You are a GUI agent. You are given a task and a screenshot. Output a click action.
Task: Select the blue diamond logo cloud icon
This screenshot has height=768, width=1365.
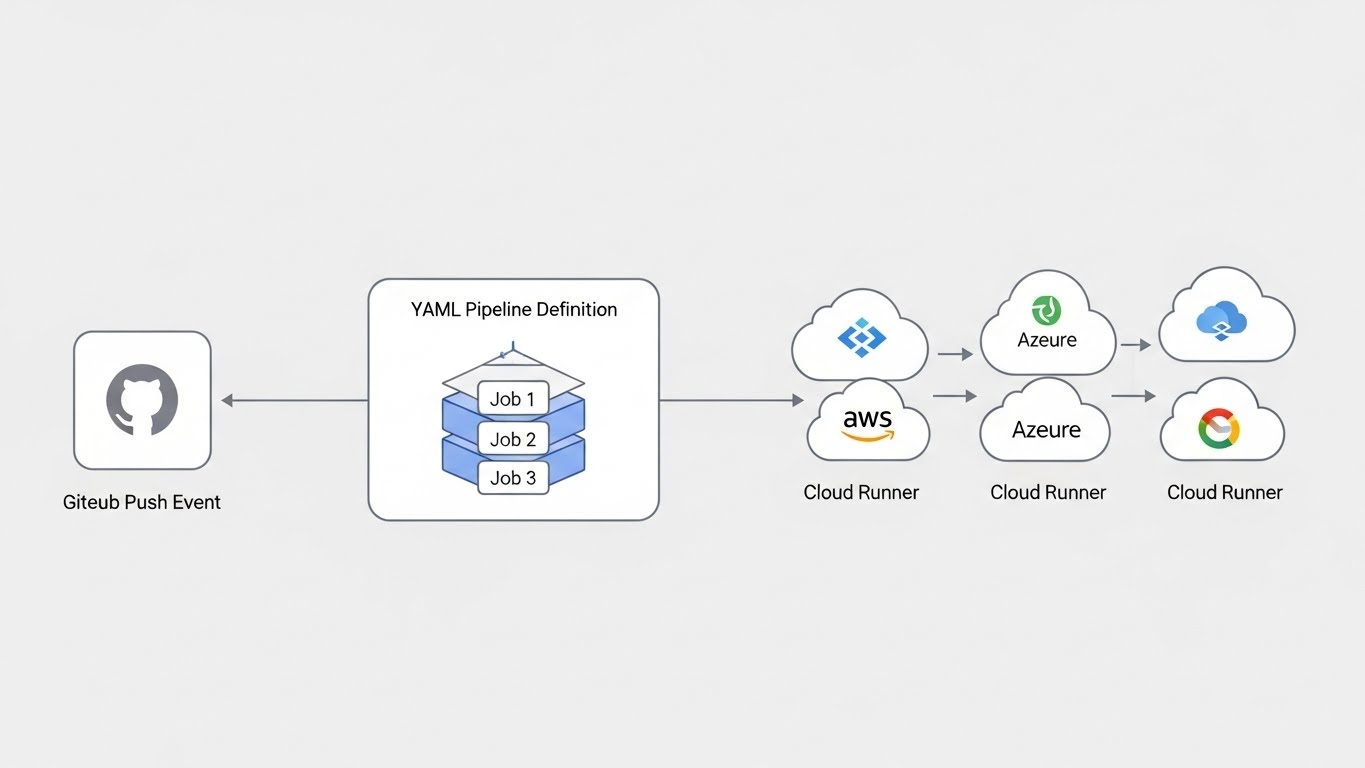point(861,338)
